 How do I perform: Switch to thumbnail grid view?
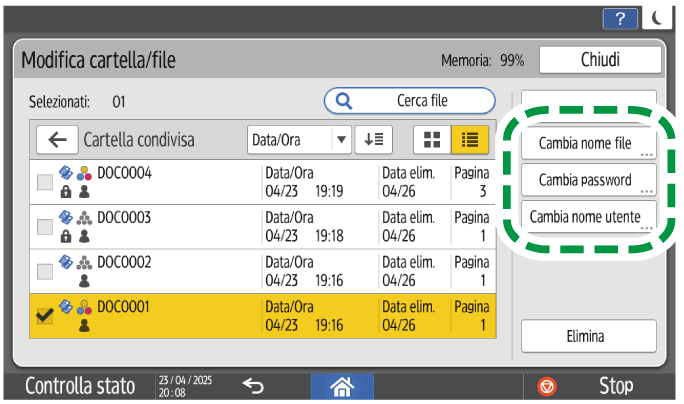click(432, 140)
